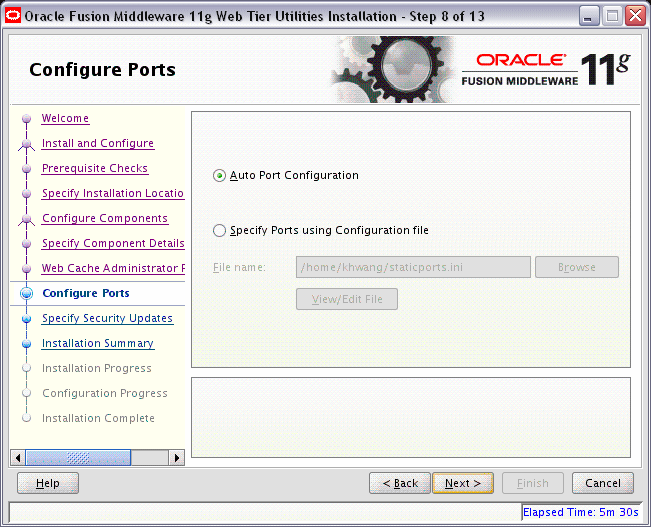Minimize the installer window
The width and height of the screenshot is (651, 527).
(588, 16)
